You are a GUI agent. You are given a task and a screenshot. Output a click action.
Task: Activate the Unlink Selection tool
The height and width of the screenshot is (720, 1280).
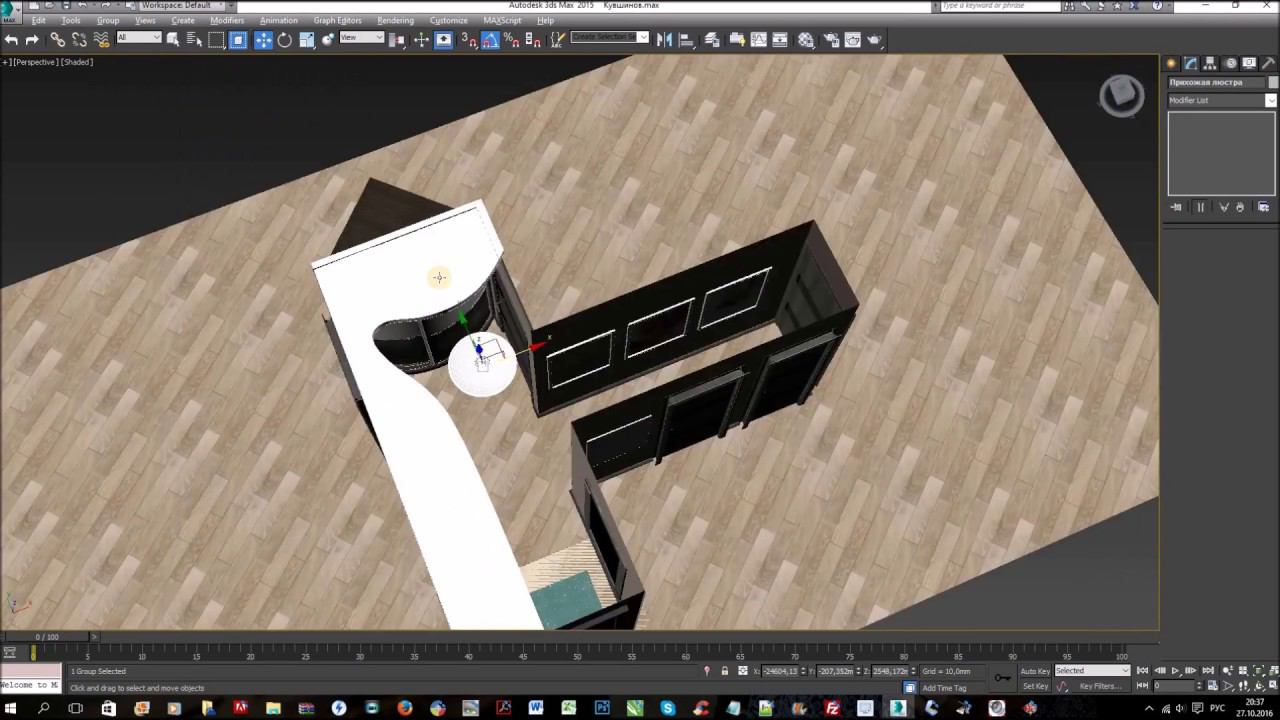(x=79, y=40)
